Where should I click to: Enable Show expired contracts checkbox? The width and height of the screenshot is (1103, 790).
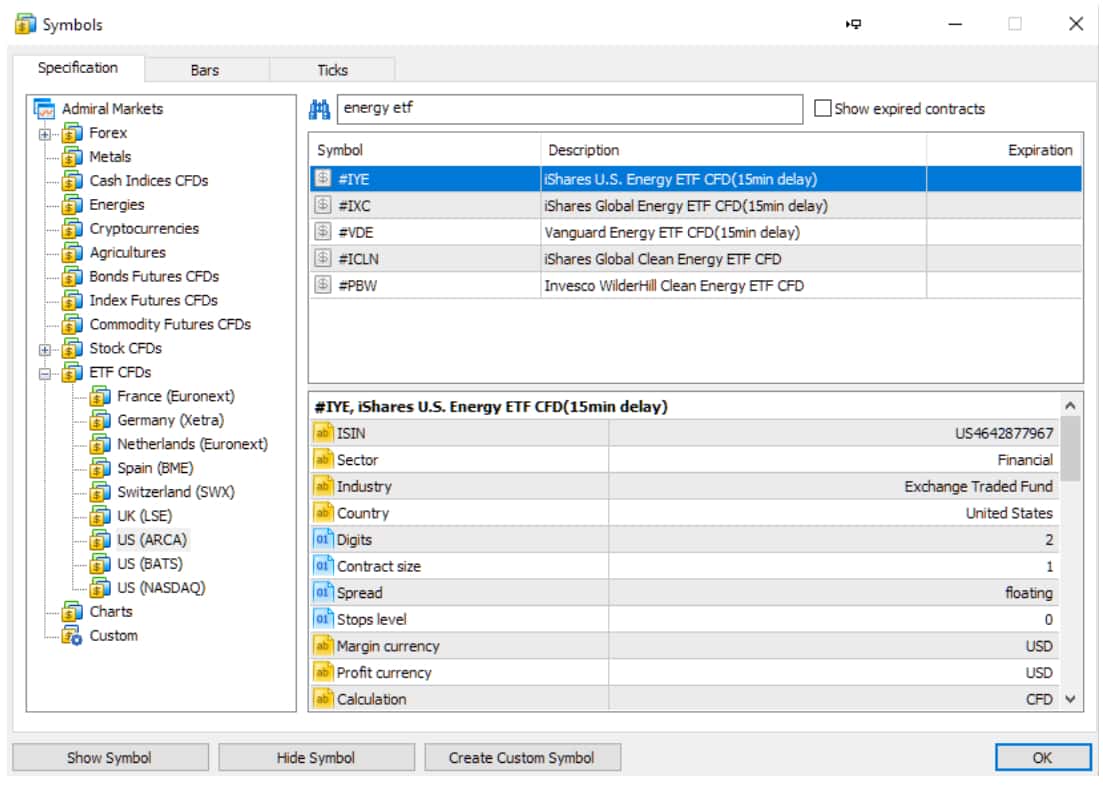point(822,108)
